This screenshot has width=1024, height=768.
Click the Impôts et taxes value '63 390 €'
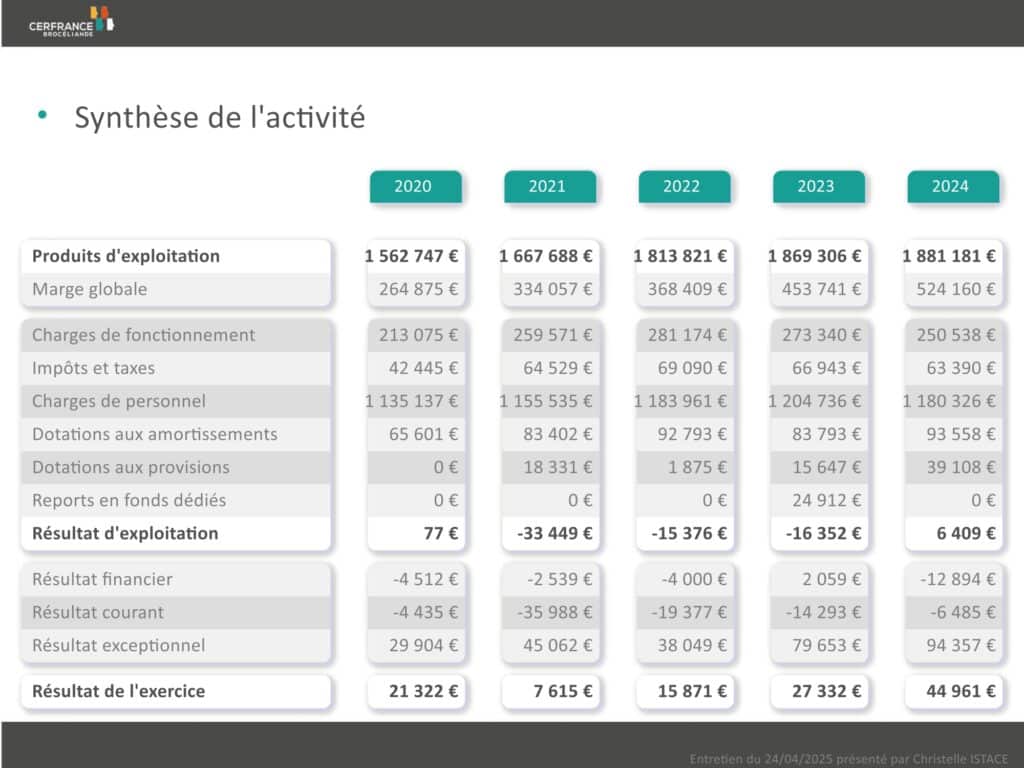(x=962, y=368)
